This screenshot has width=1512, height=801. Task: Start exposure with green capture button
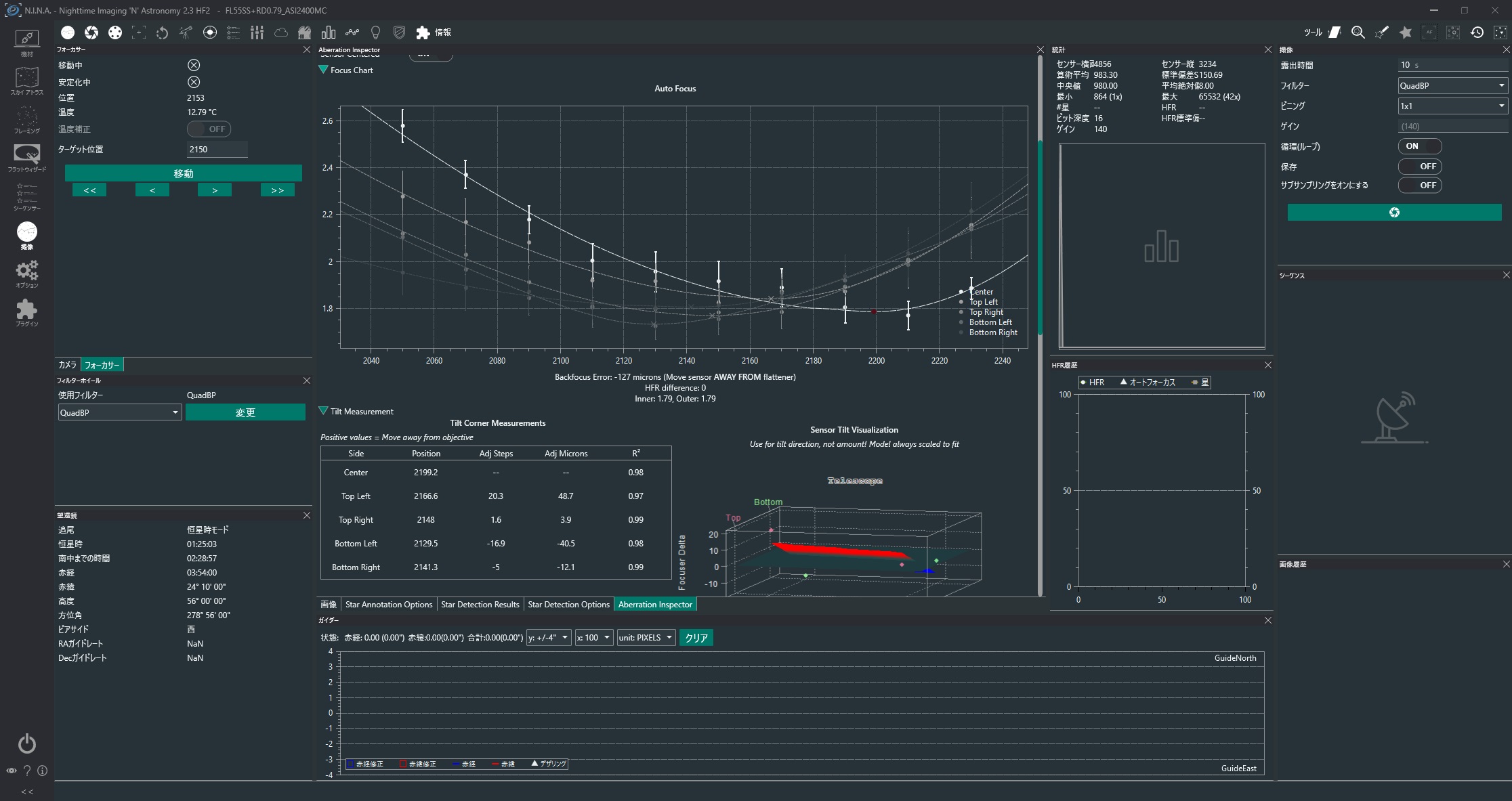click(1394, 213)
